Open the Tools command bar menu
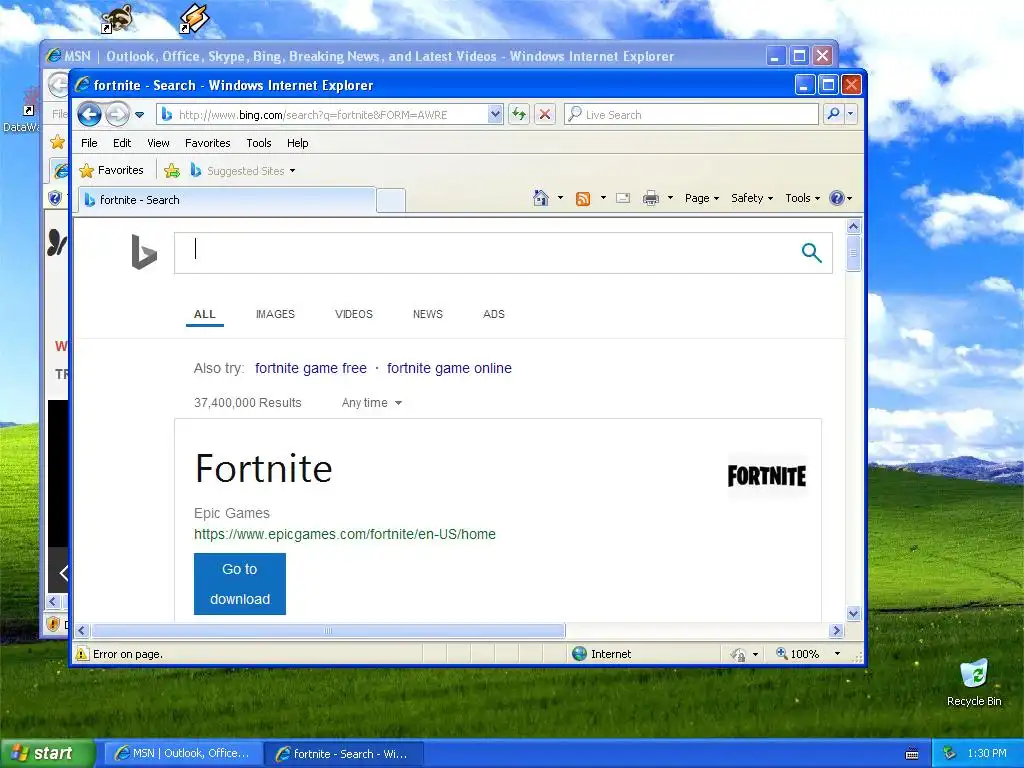This screenshot has width=1024, height=768. tap(802, 198)
